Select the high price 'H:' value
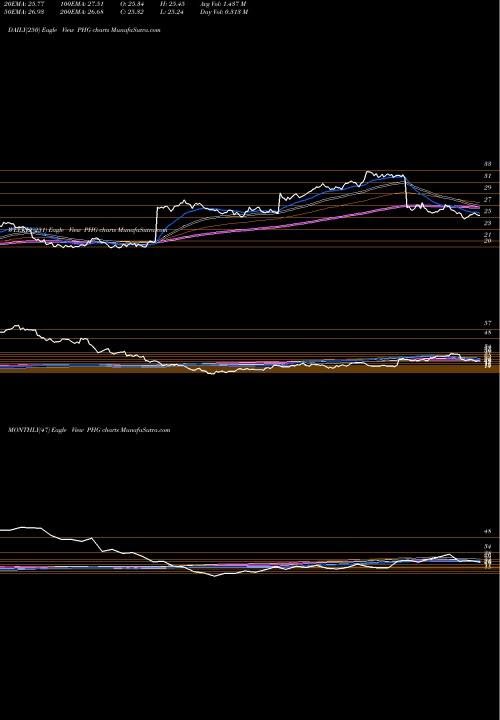 pos(174,4)
